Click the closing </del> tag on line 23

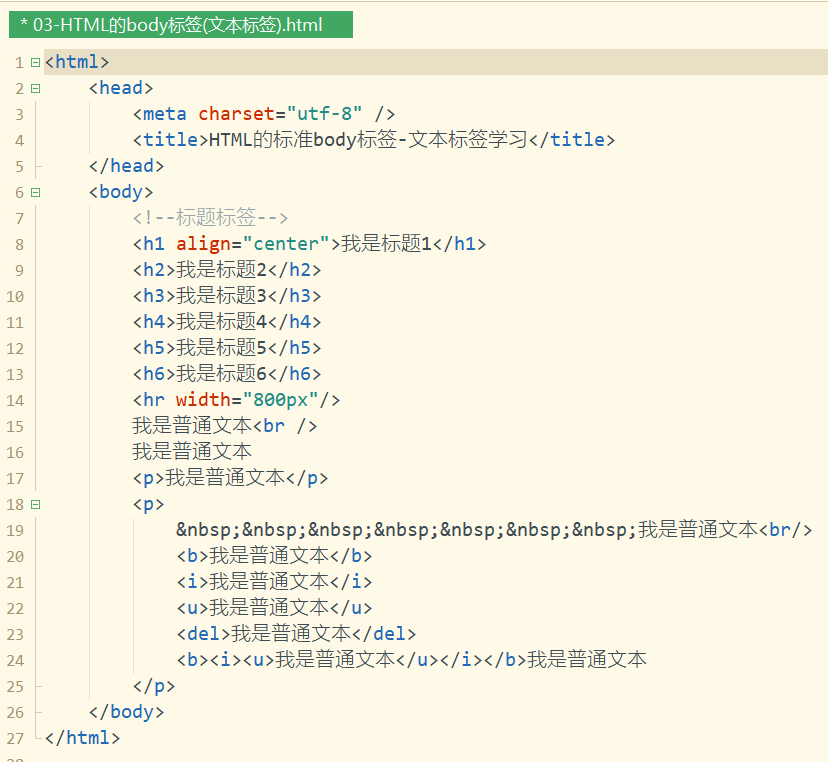[384, 633]
